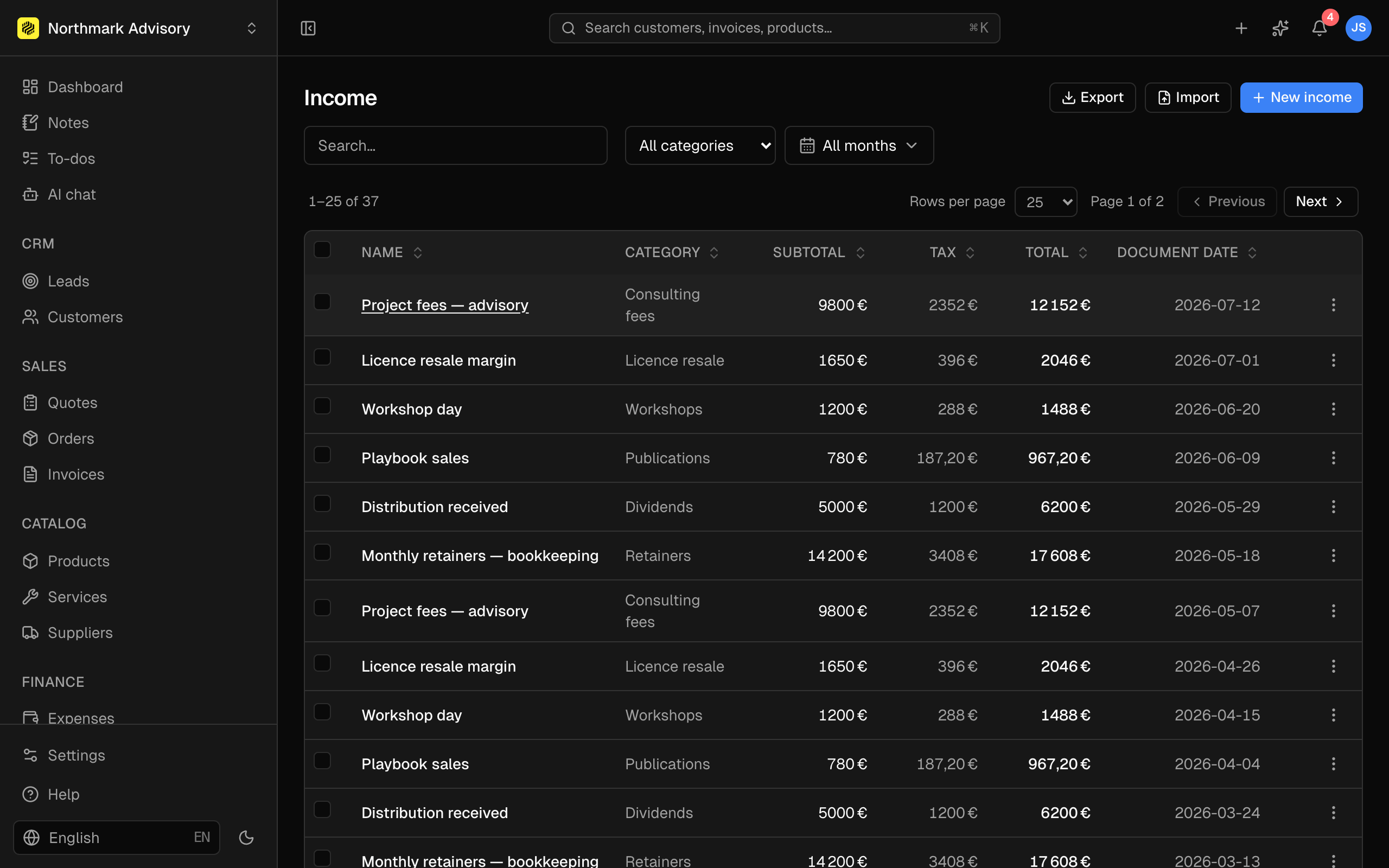This screenshot has height=868, width=1389.
Task: Sort by Tax column arrows
Action: tap(970, 253)
